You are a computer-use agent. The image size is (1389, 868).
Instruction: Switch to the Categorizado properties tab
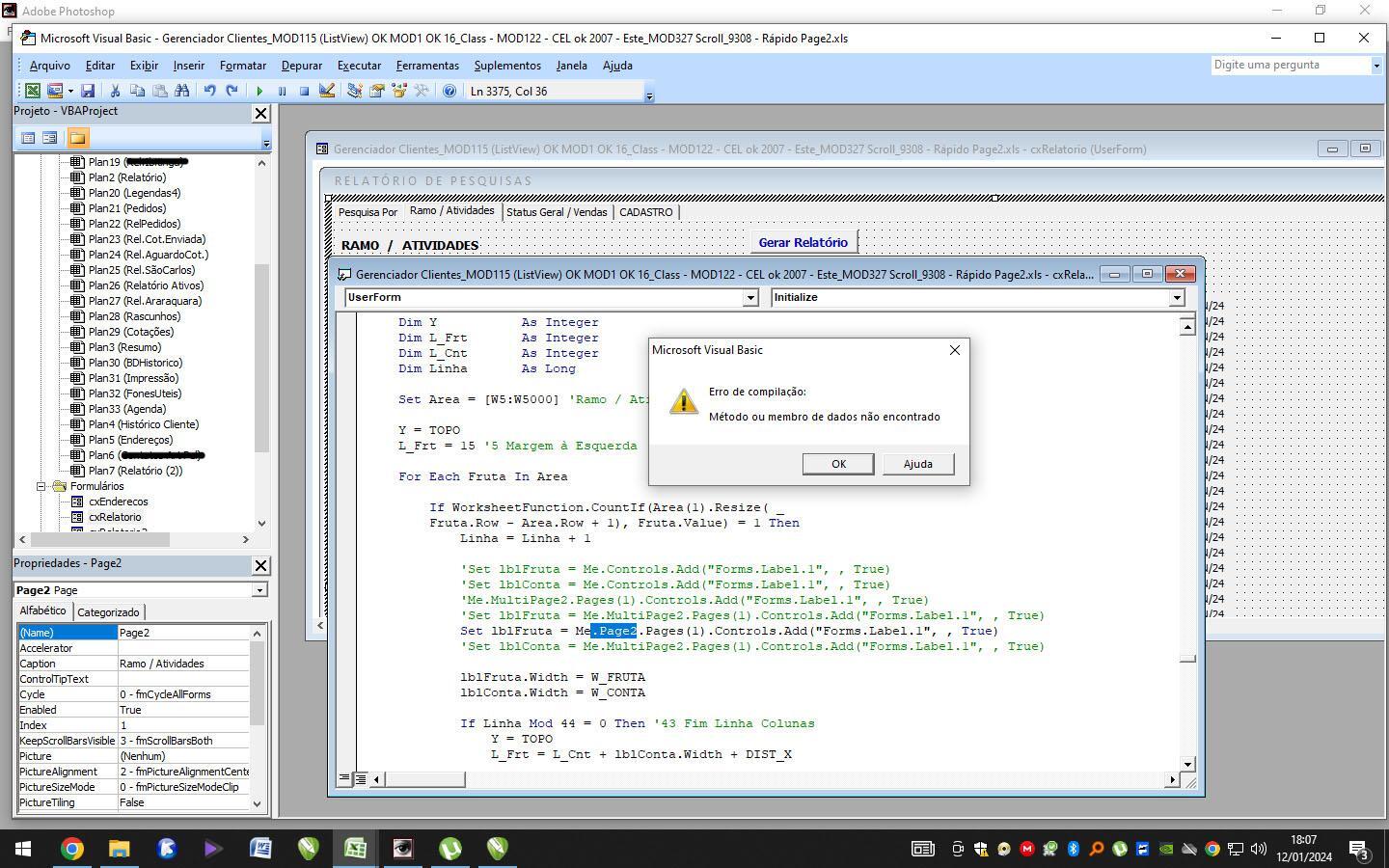point(108,612)
